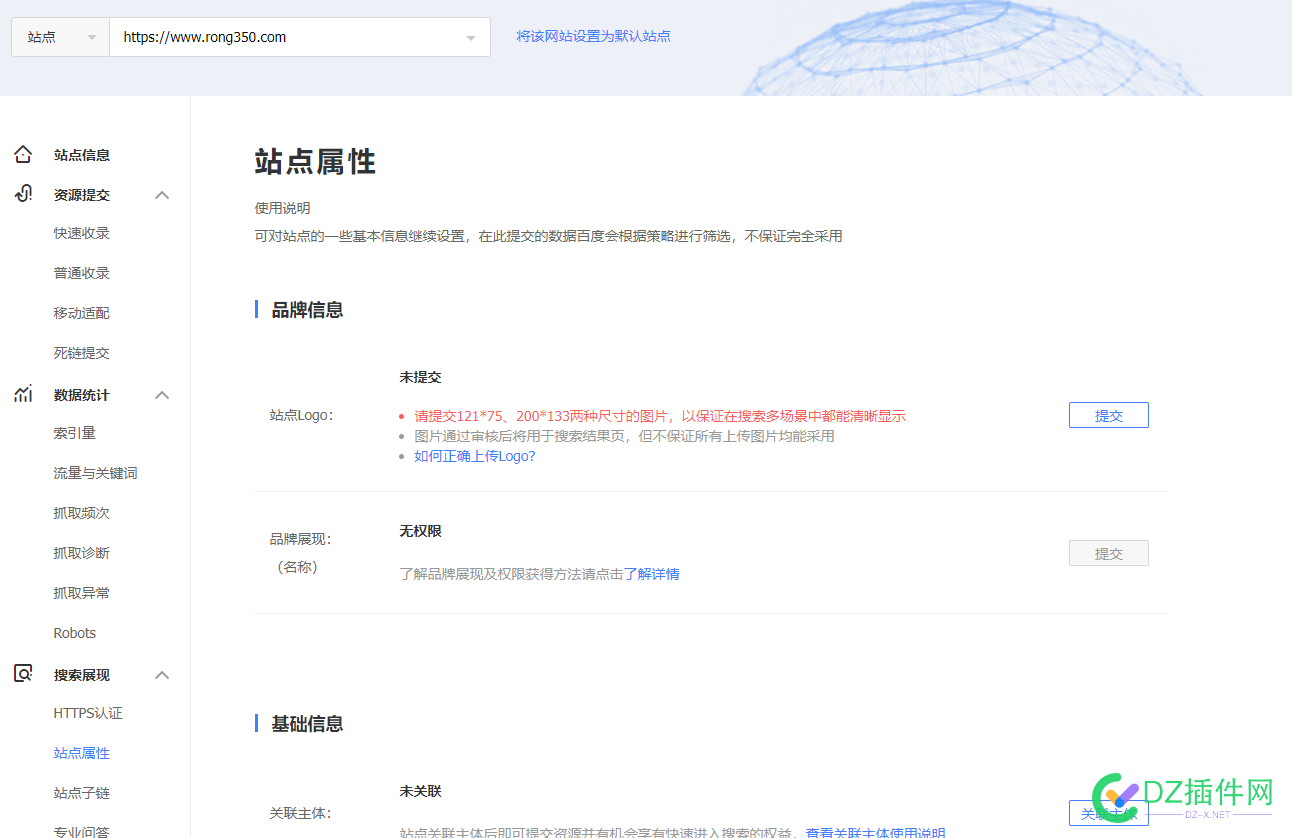1292x838 pixels.
Task: Click 未关联 status text
Action: 421,791
